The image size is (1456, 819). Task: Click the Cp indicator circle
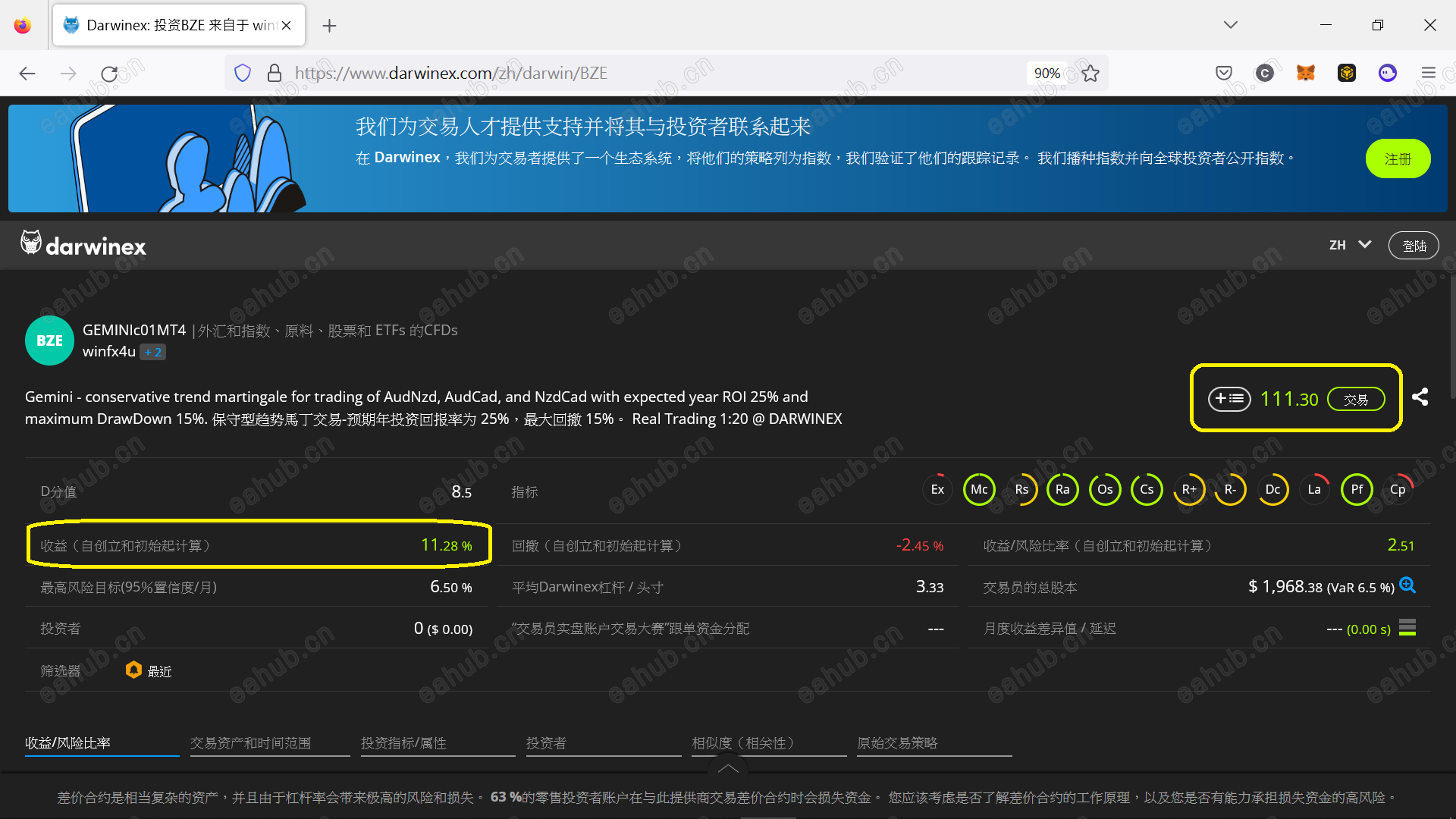(x=1398, y=490)
